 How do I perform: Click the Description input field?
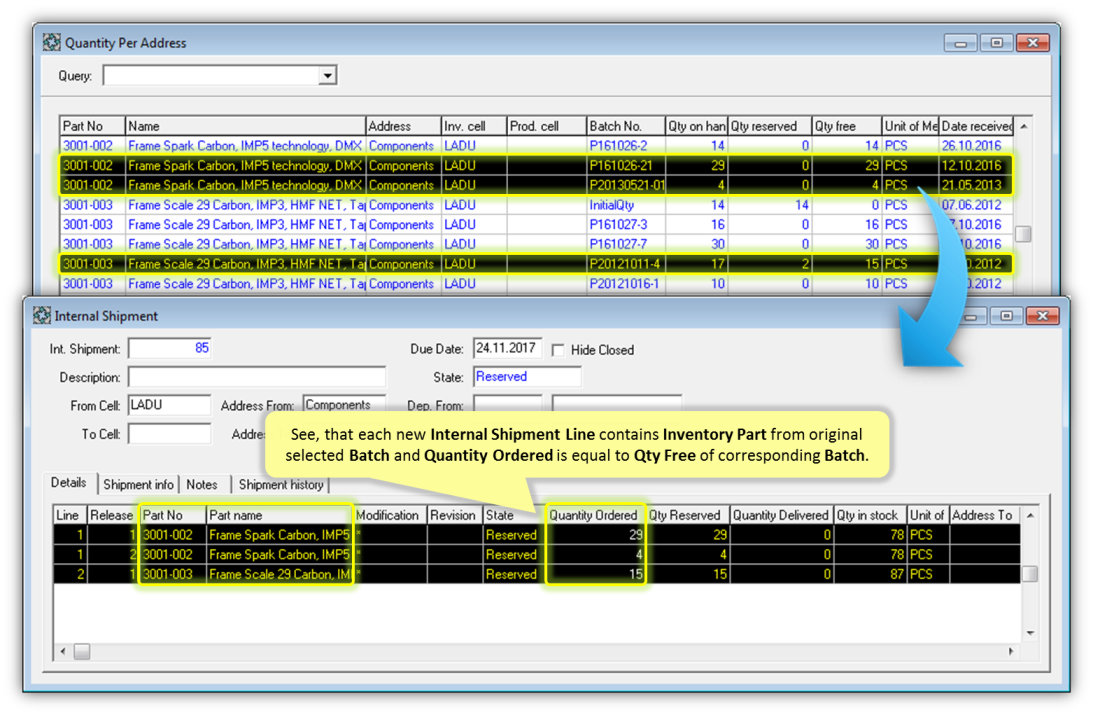[x=257, y=377]
